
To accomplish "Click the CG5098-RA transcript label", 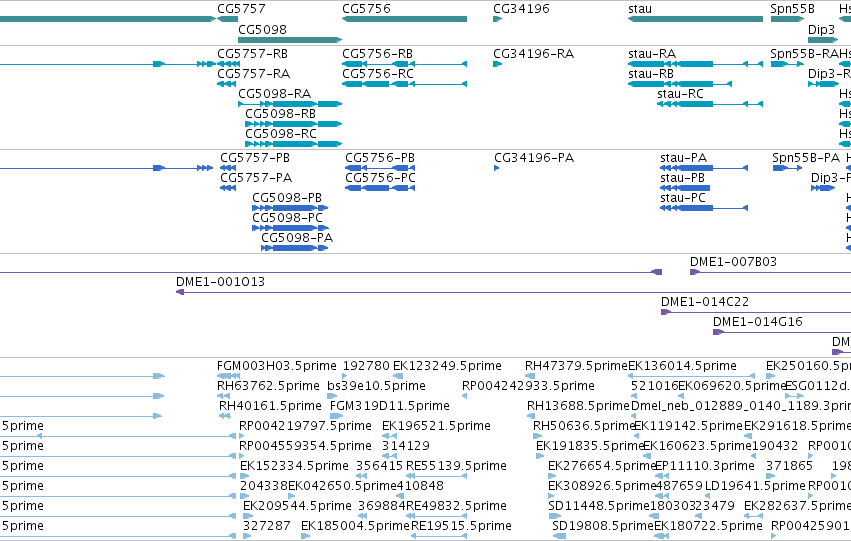I will 275,94.
